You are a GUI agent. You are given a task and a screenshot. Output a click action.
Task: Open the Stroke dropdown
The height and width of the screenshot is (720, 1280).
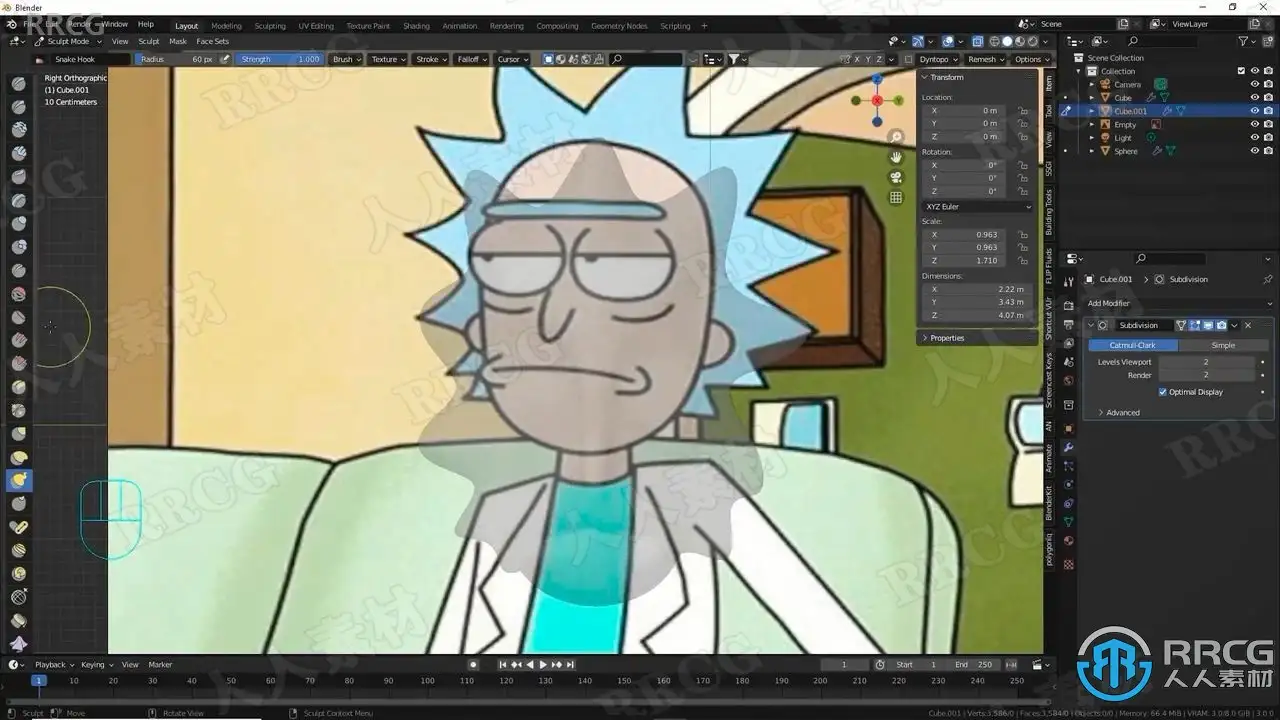[430, 59]
